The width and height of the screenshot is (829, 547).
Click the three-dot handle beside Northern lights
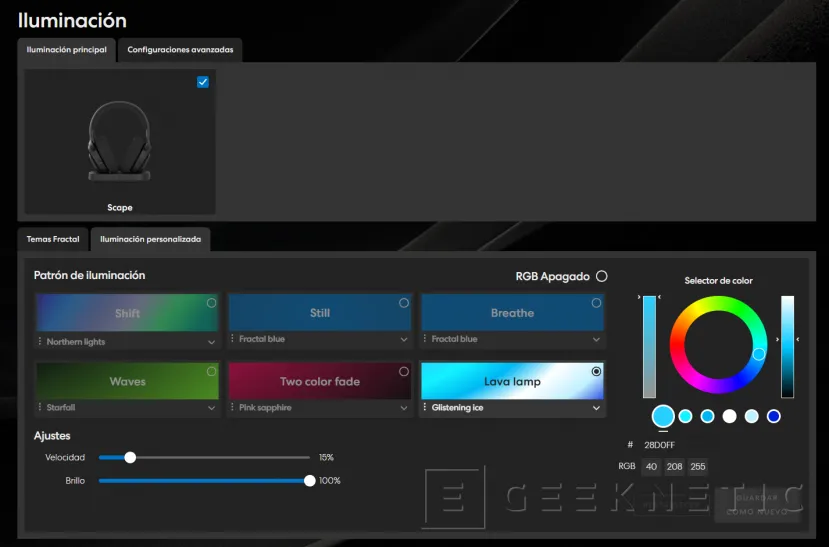pyautogui.click(x=40, y=342)
